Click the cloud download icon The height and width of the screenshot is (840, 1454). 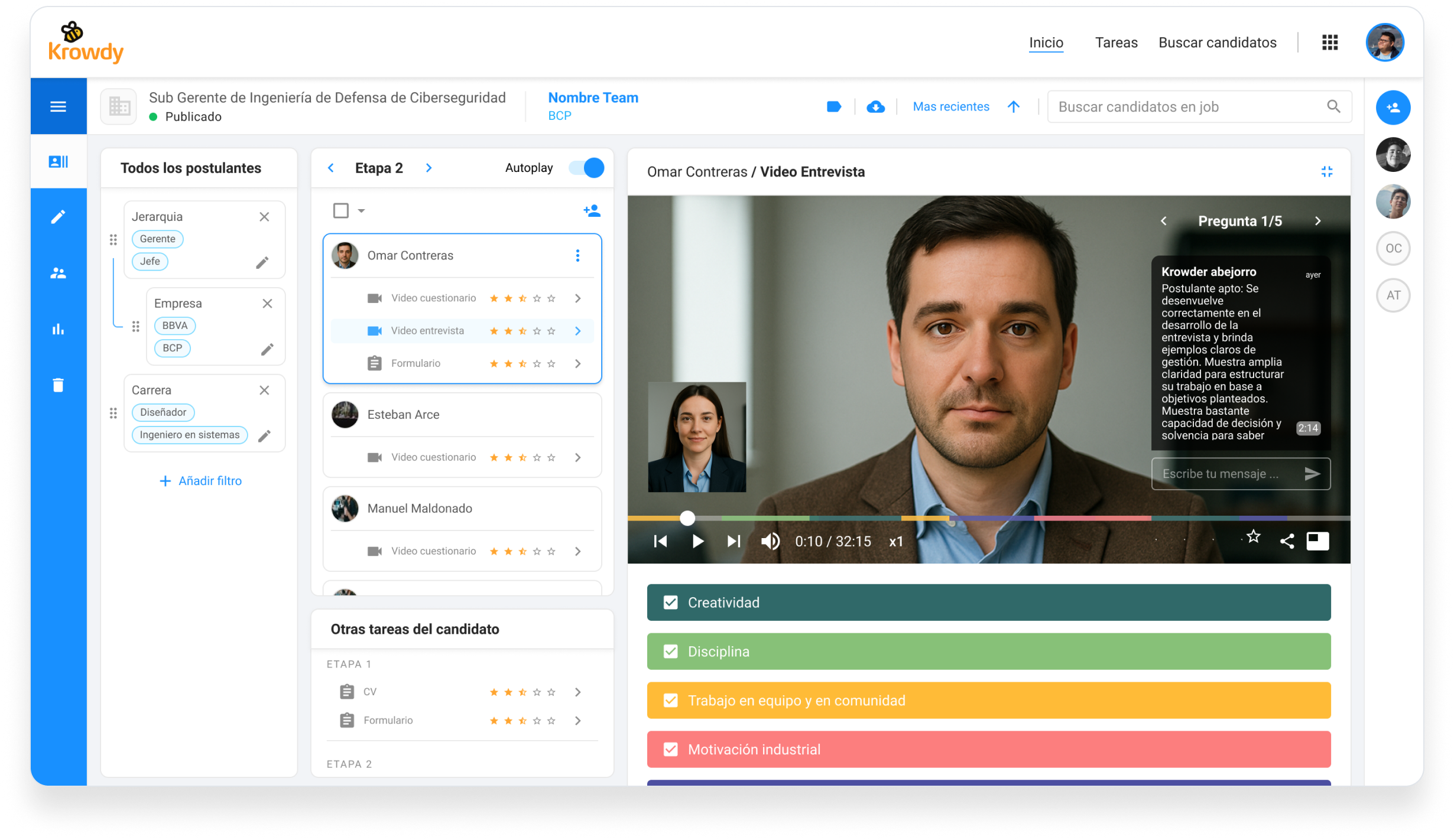(875, 107)
